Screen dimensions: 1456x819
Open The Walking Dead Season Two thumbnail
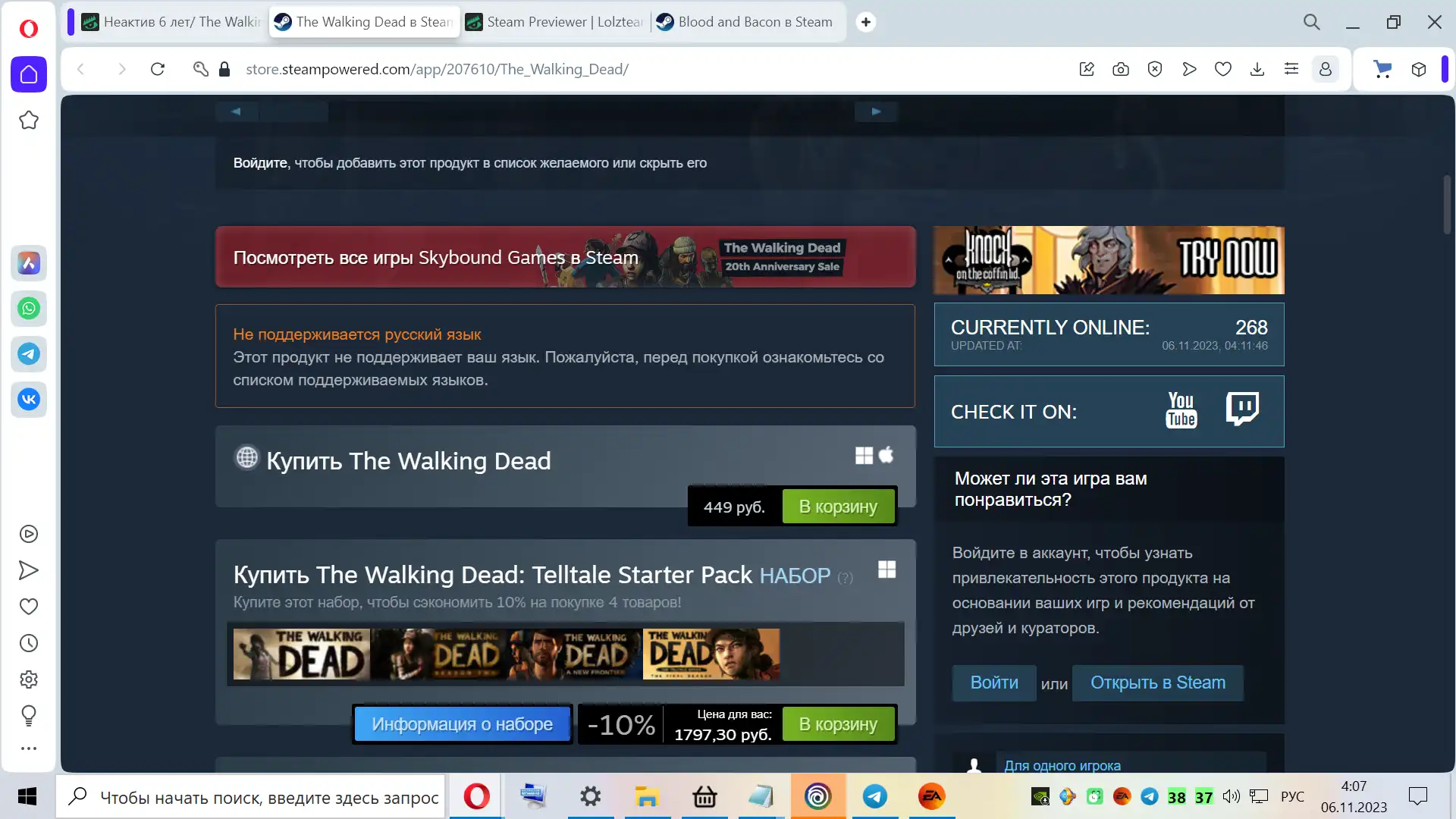(x=438, y=654)
